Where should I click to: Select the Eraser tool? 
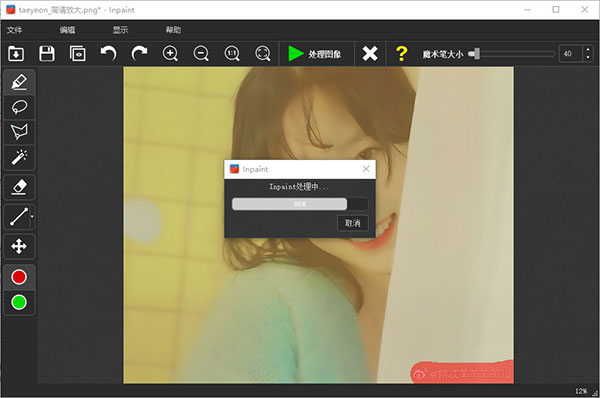click(19, 187)
